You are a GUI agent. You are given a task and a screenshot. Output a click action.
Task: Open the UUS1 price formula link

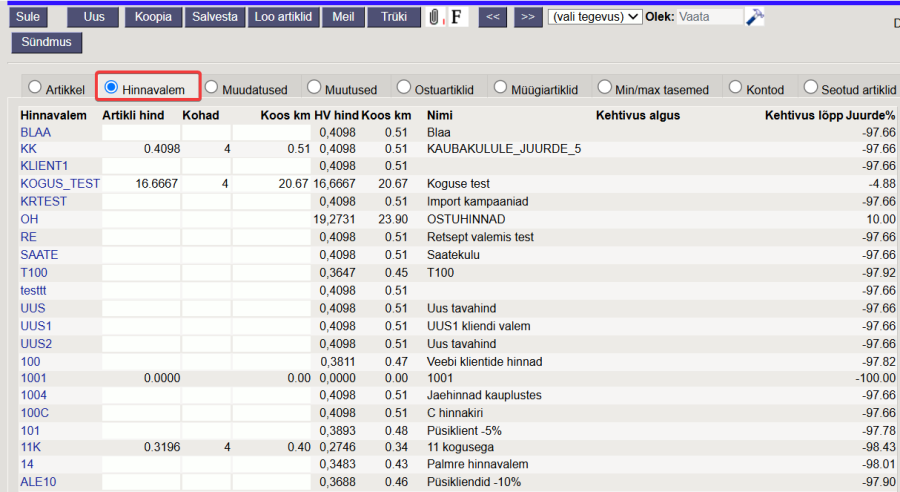coord(36,326)
